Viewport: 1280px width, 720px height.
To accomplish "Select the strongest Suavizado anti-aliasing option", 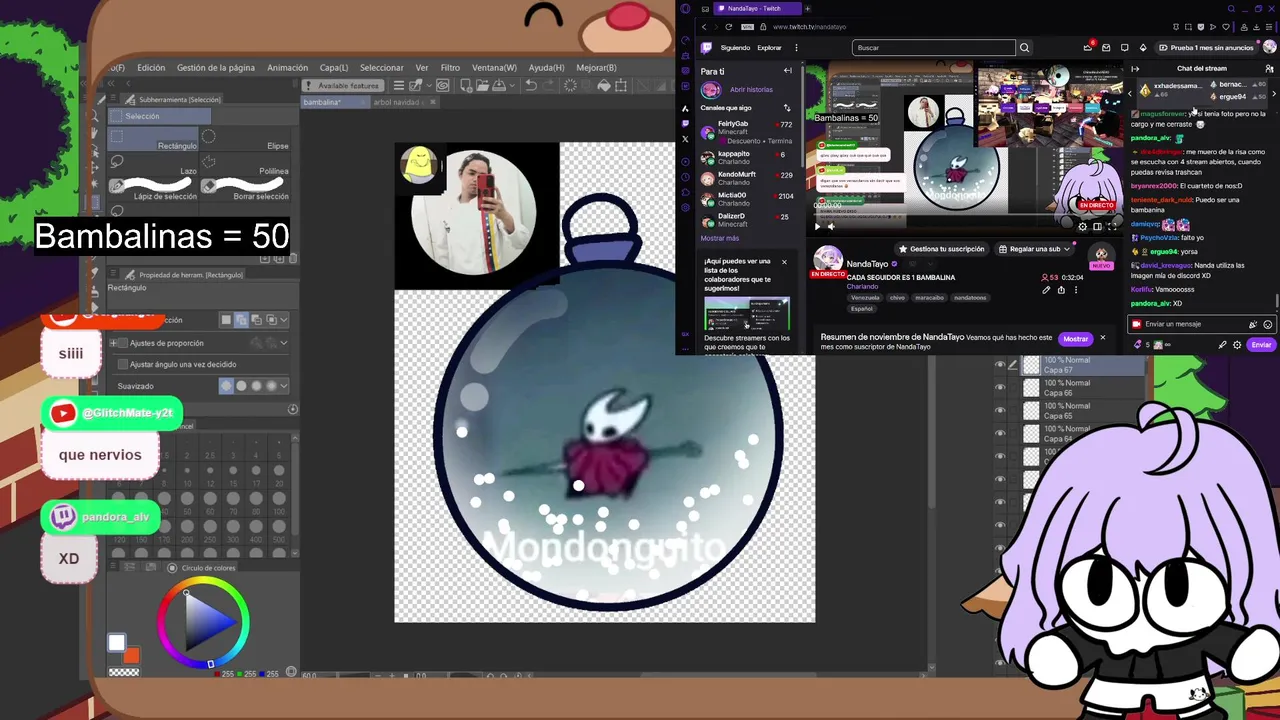I will pyautogui.click(x=271, y=386).
